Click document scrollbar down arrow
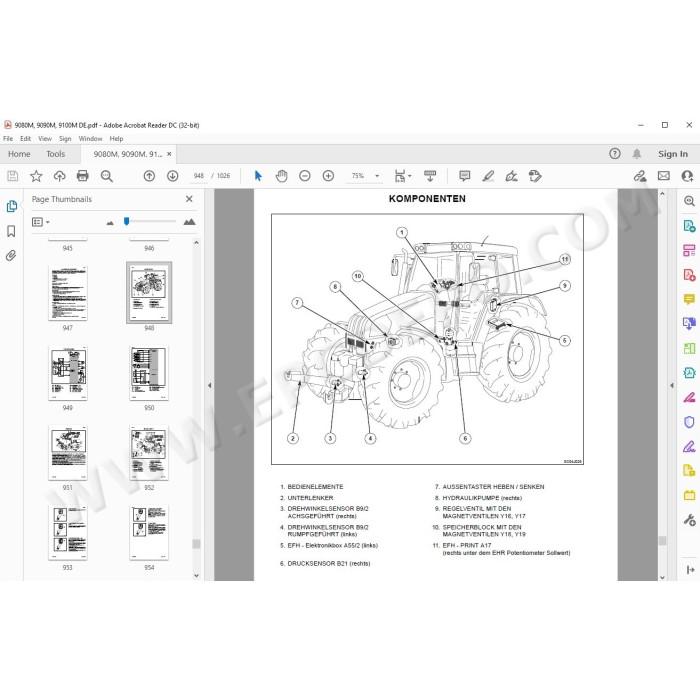This screenshot has height=700, width=700. (662, 577)
